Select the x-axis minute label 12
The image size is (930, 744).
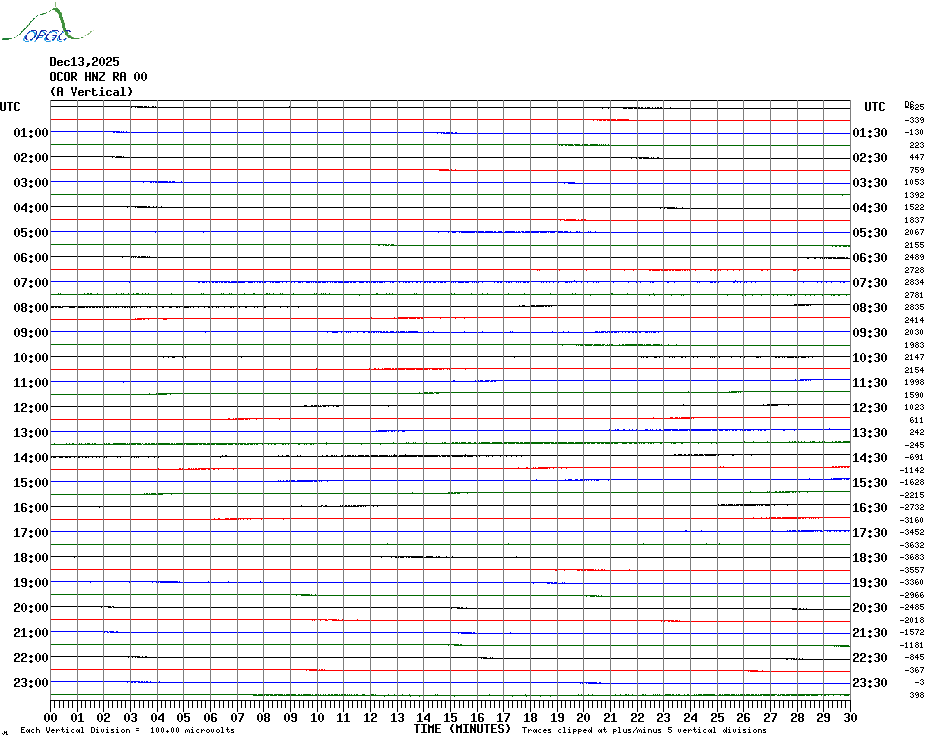tap(370, 718)
